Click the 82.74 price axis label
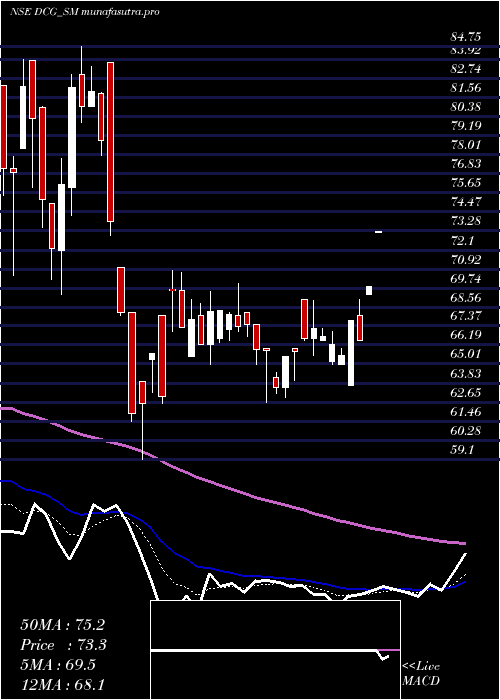500x700 pixels. pos(466,69)
